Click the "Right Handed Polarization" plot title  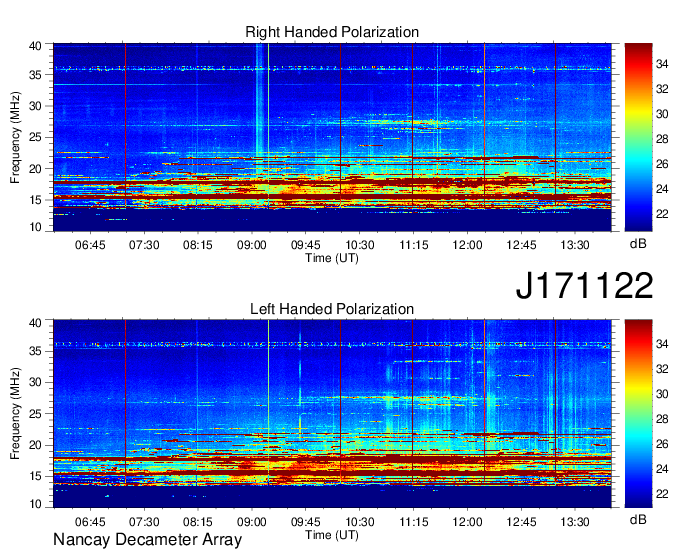click(x=332, y=32)
